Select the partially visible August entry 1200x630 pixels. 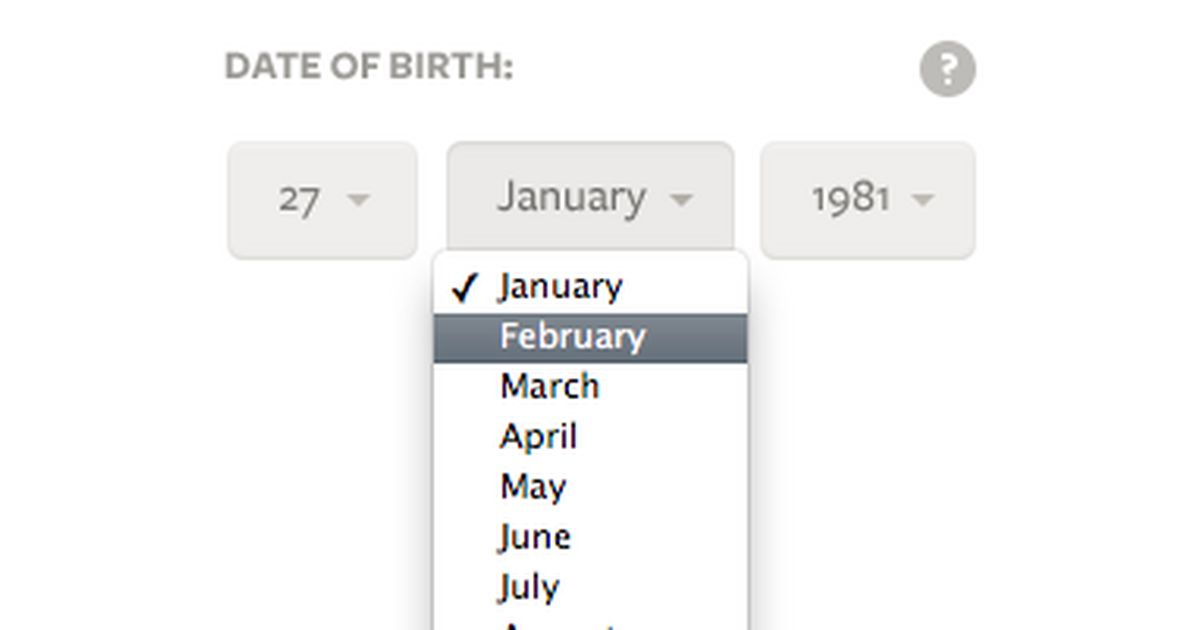point(558,624)
